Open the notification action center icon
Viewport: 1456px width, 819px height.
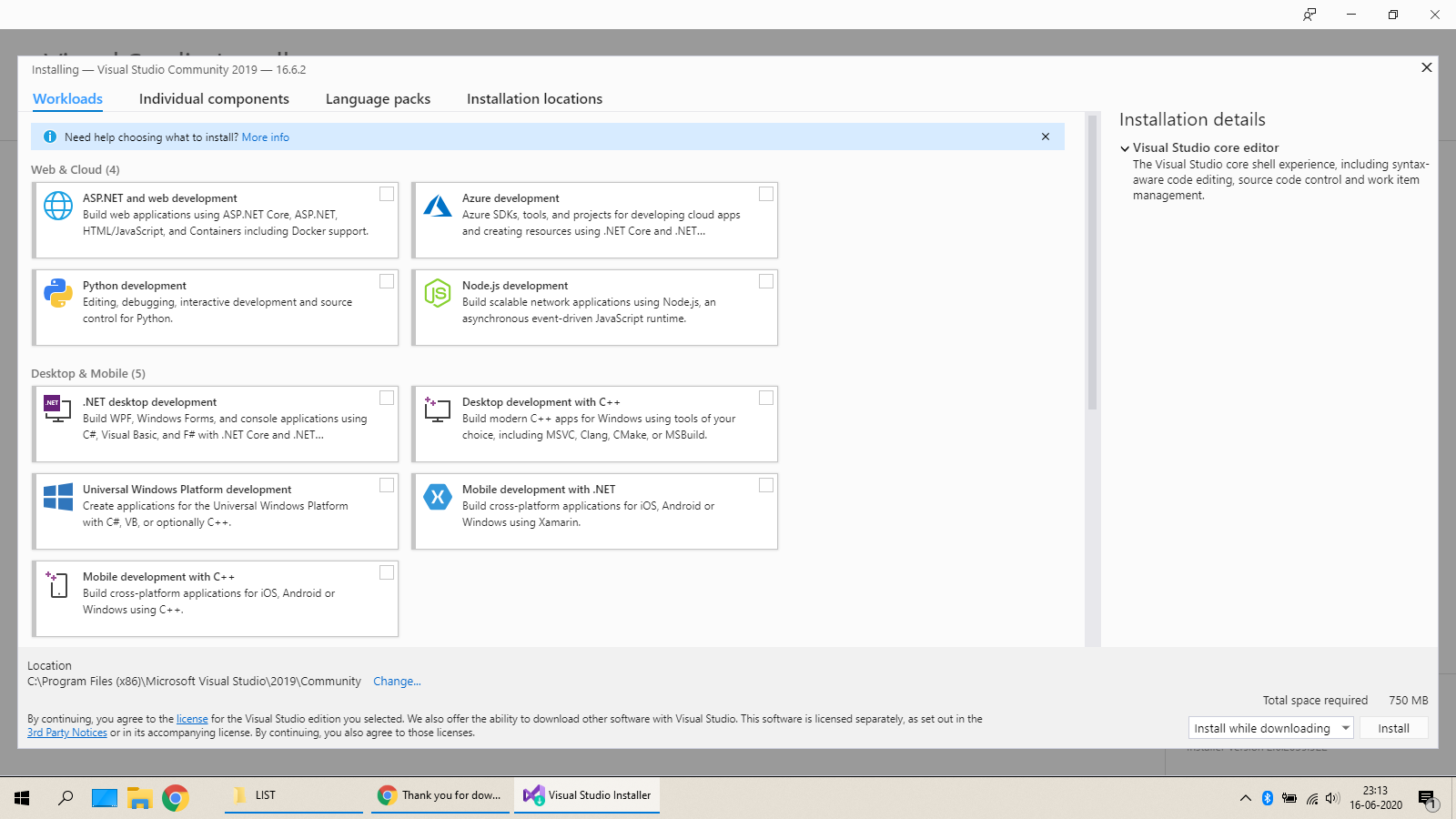[1427, 798]
